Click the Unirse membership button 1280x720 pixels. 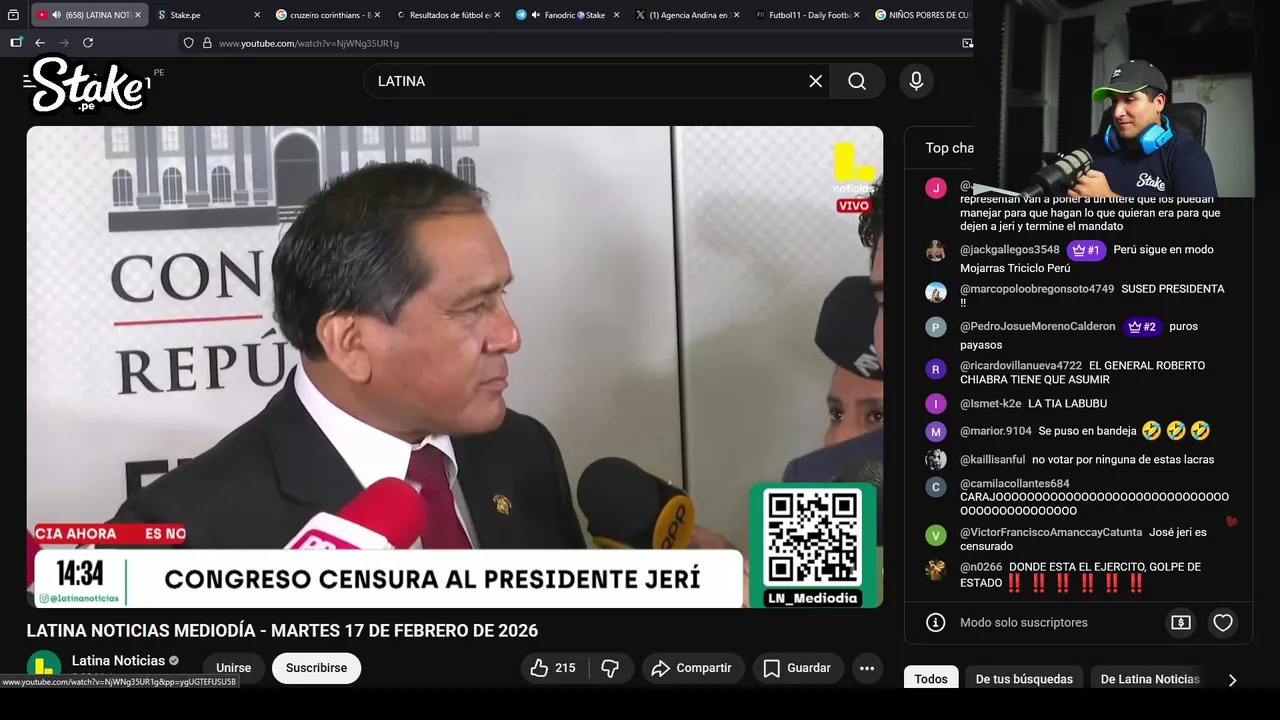point(234,668)
